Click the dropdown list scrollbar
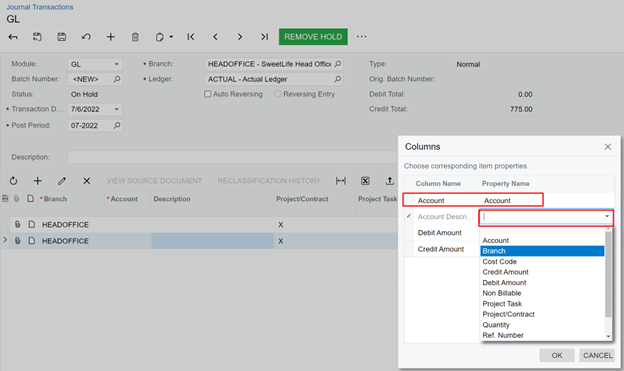 pos(608,275)
